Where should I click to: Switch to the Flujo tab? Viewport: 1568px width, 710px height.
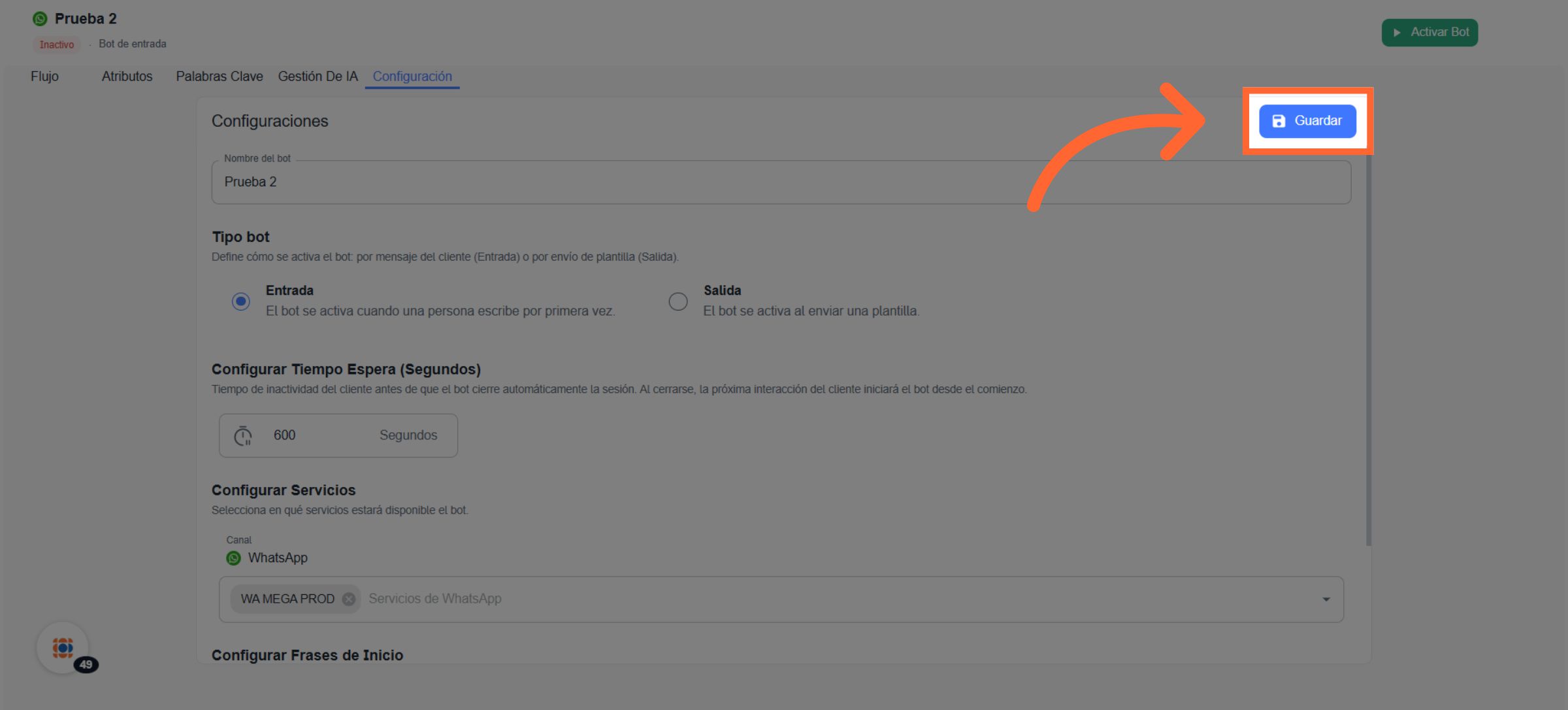click(44, 76)
